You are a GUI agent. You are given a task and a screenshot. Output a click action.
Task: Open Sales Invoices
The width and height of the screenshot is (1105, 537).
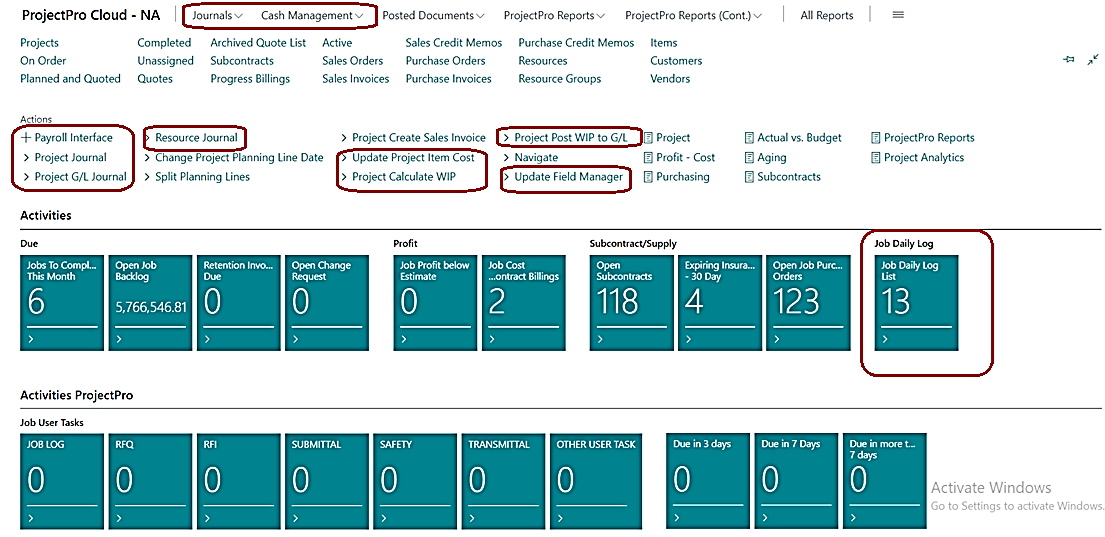pos(356,79)
